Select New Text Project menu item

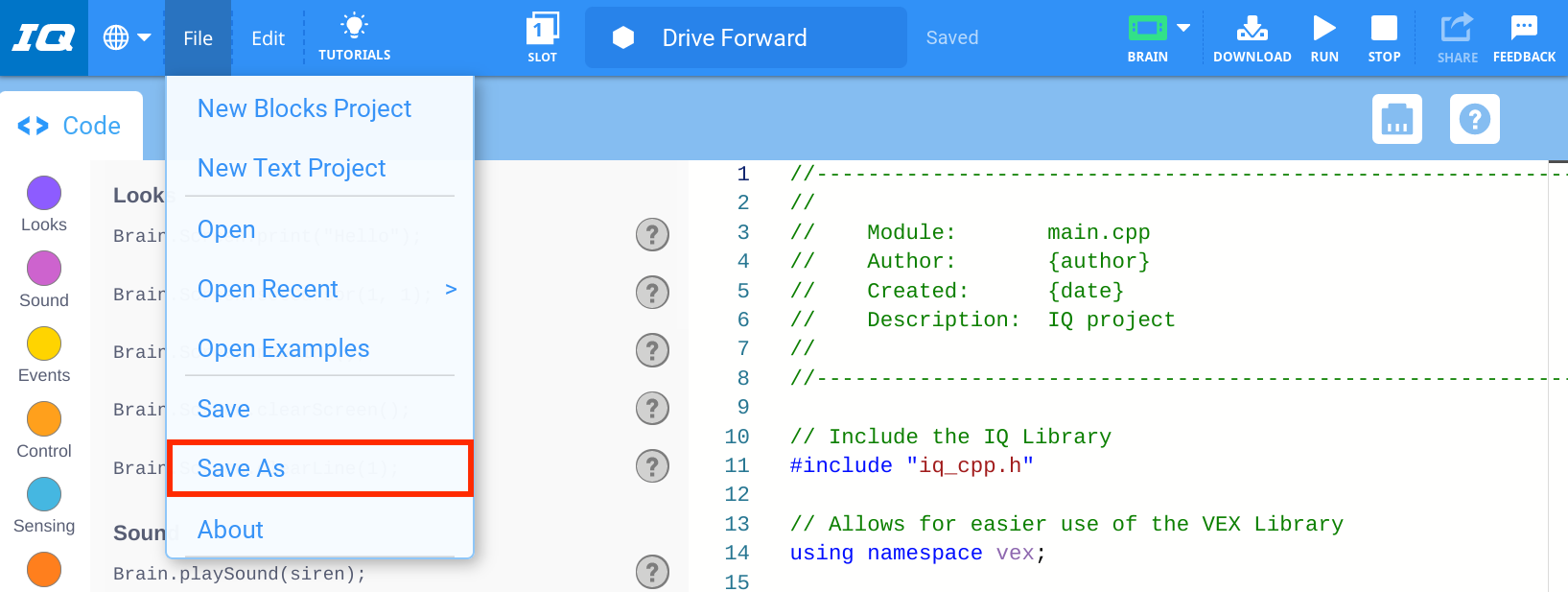pyautogui.click(x=292, y=168)
